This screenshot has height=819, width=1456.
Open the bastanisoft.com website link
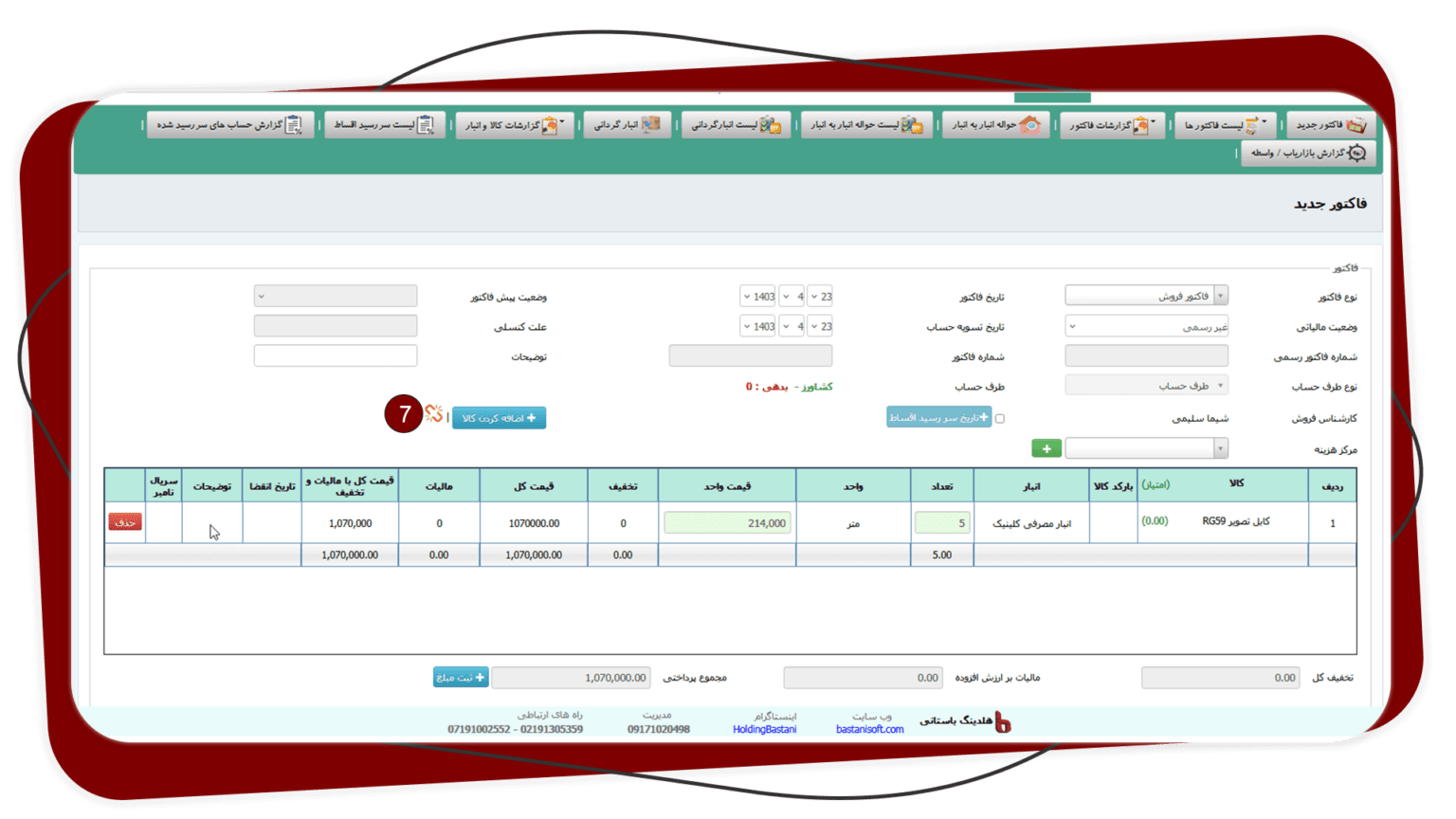point(869,729)
